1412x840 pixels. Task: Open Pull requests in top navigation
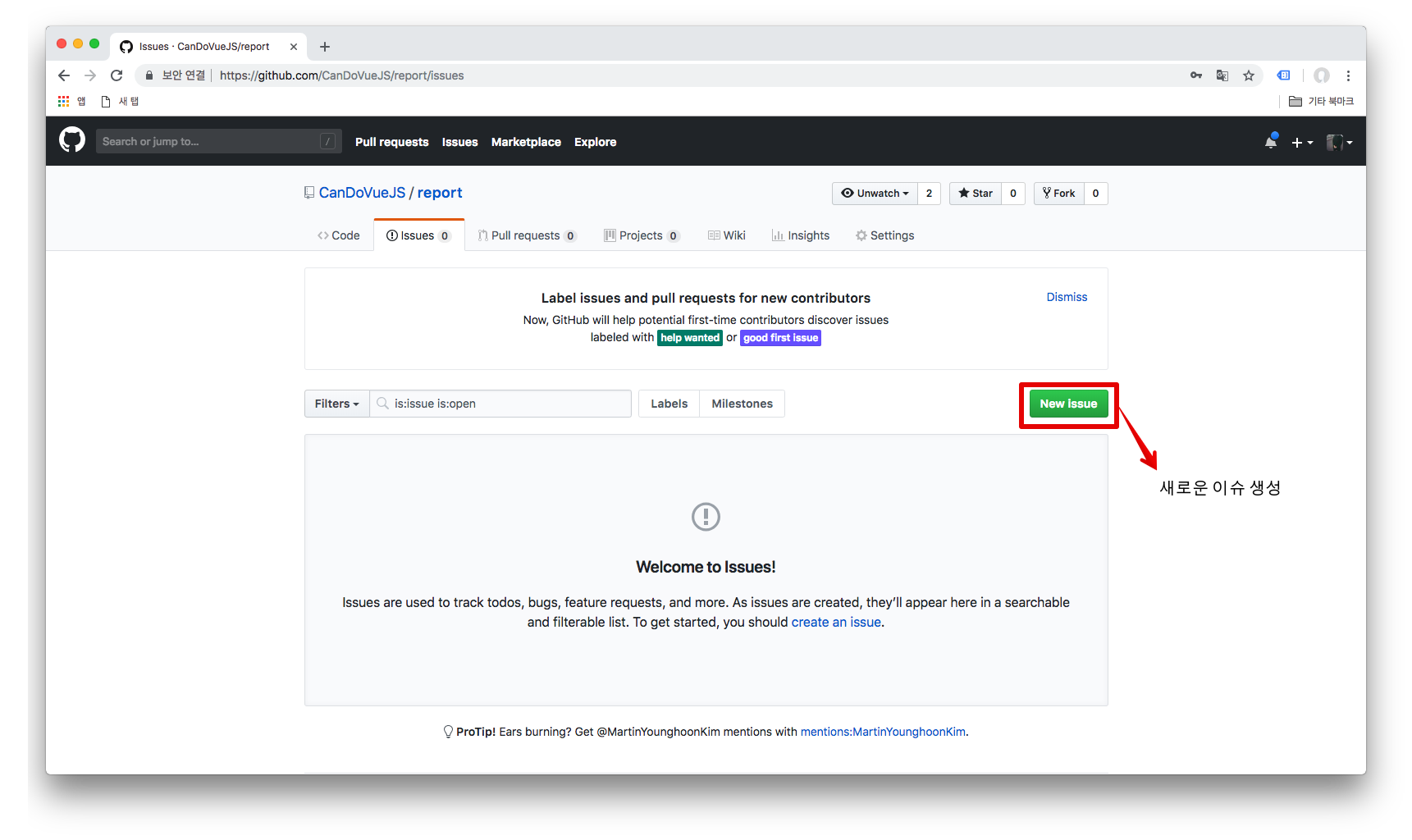(x=392, y=142)
